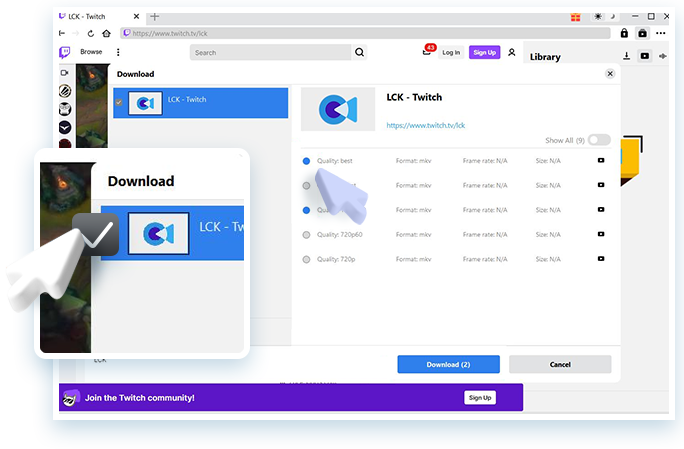This screenshot has width=684, height=449.
Task: Click the video icon on Quality: 720p row
Action: (601, 258)
